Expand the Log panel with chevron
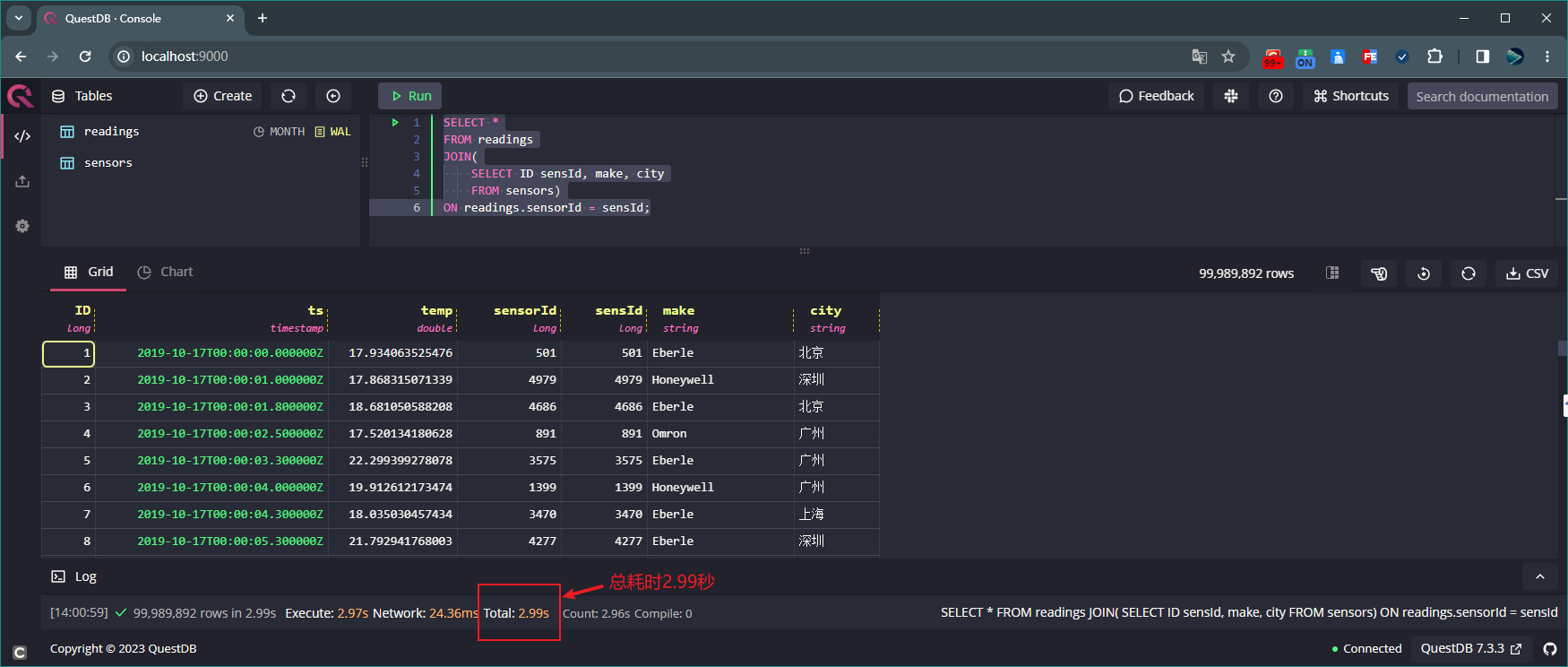Image resolution: width=1568 pixels, height=667 pixels. click(1540, 576)
